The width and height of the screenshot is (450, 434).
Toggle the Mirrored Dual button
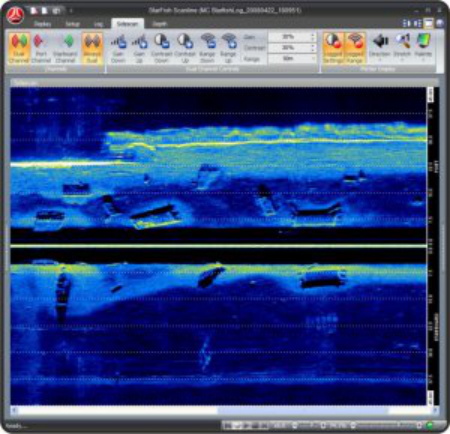coord(92,48)
